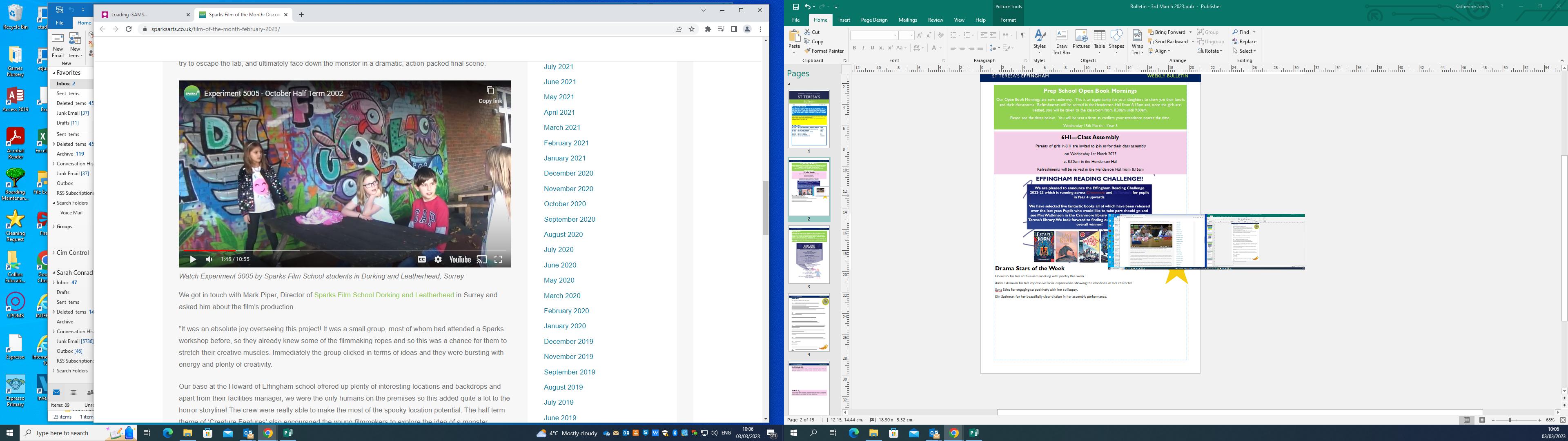Screen dimensions: 1568x441
Task: Open the February 2021 archive link
Action: pos(566,143)
